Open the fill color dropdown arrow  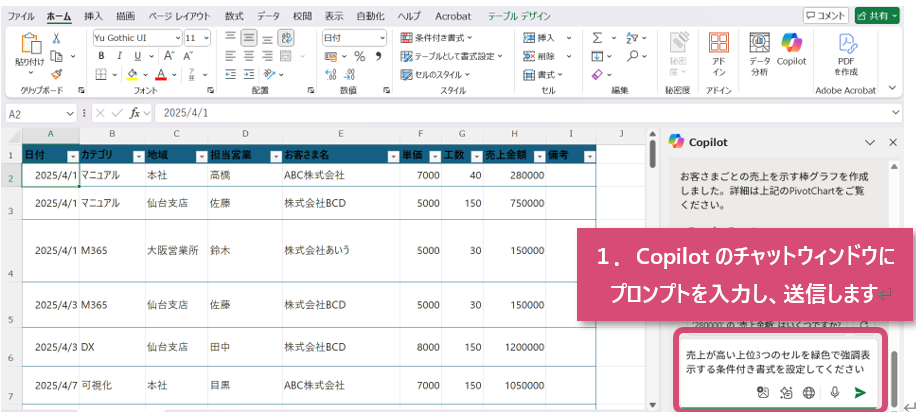[145, 75]
